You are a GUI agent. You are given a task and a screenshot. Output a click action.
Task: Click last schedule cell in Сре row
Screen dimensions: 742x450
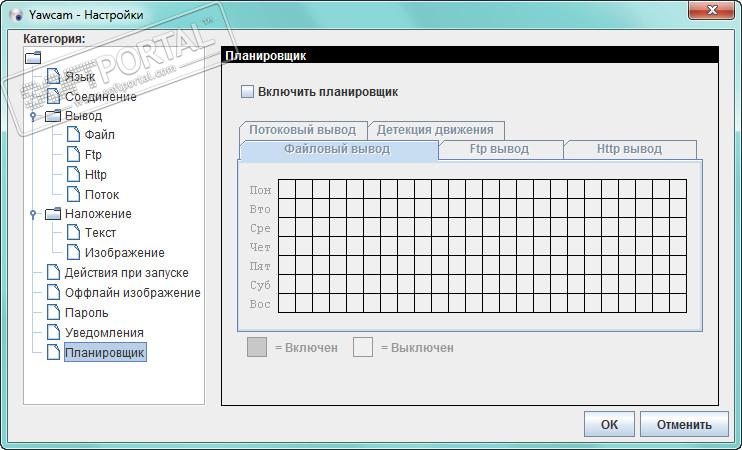[678, 227]
